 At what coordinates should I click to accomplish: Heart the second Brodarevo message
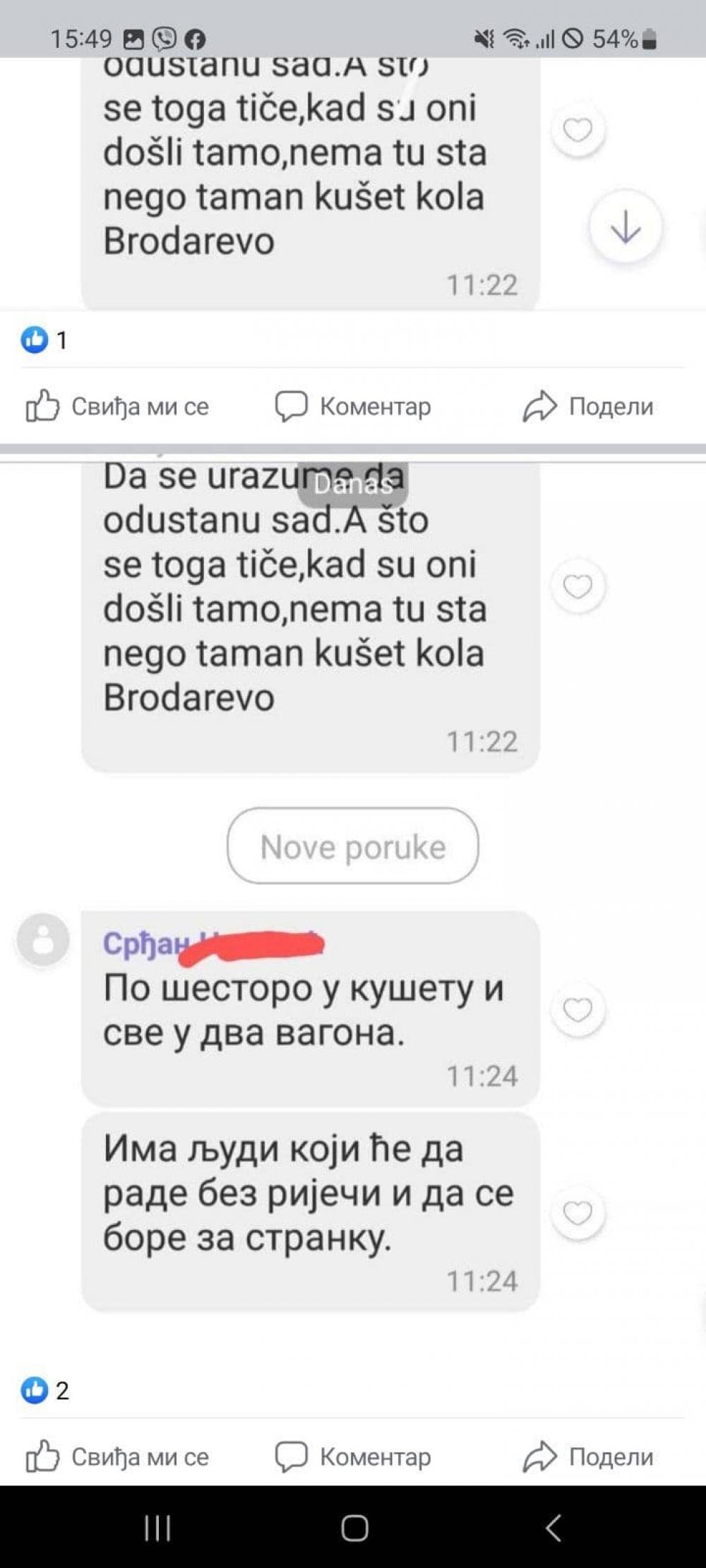[x=578, y=586]
